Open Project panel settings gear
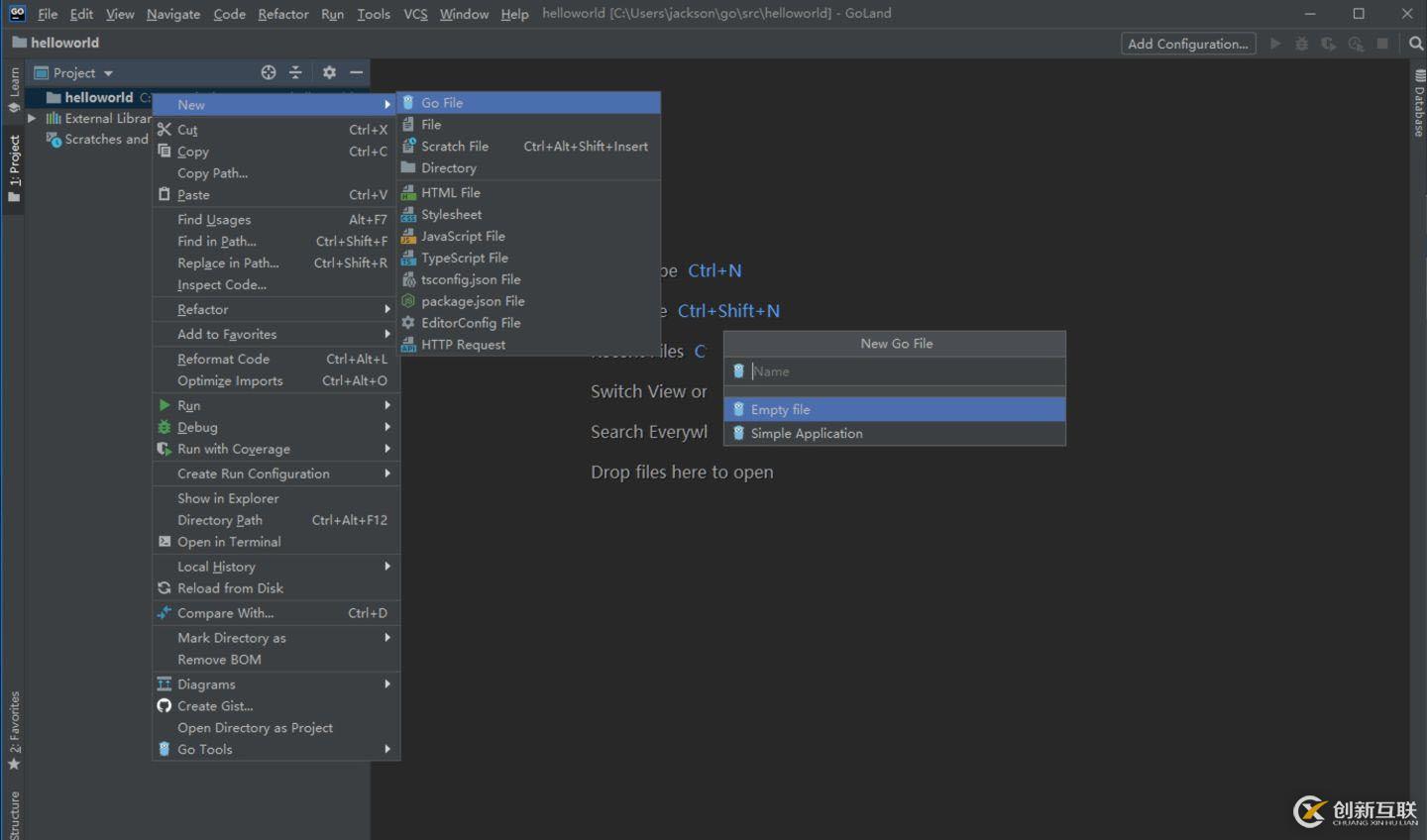This screenshot has width=1427, height=840. point(329,72)
